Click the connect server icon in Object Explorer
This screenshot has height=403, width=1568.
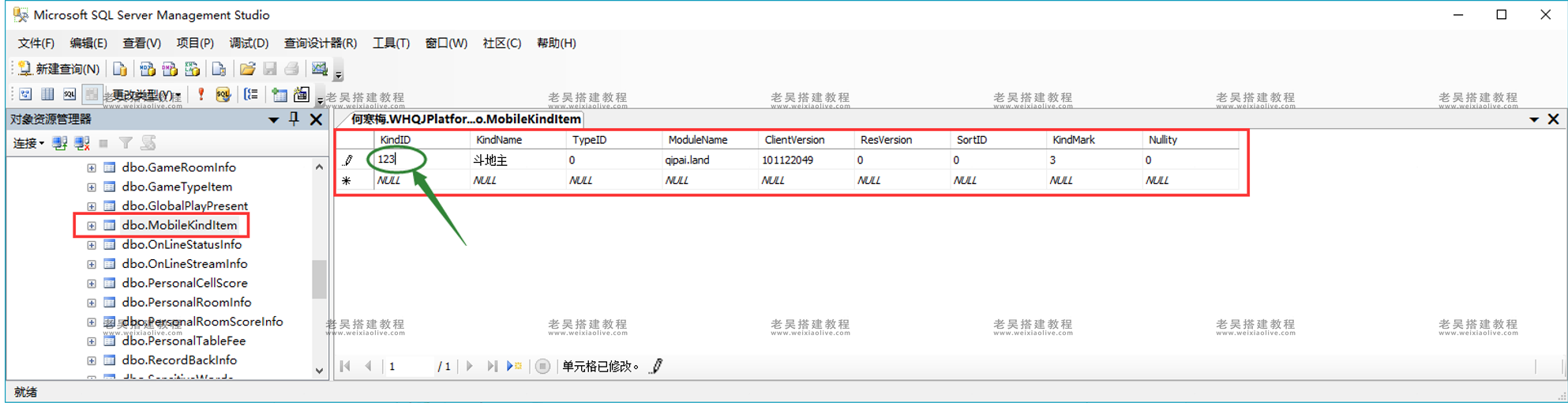59,143
